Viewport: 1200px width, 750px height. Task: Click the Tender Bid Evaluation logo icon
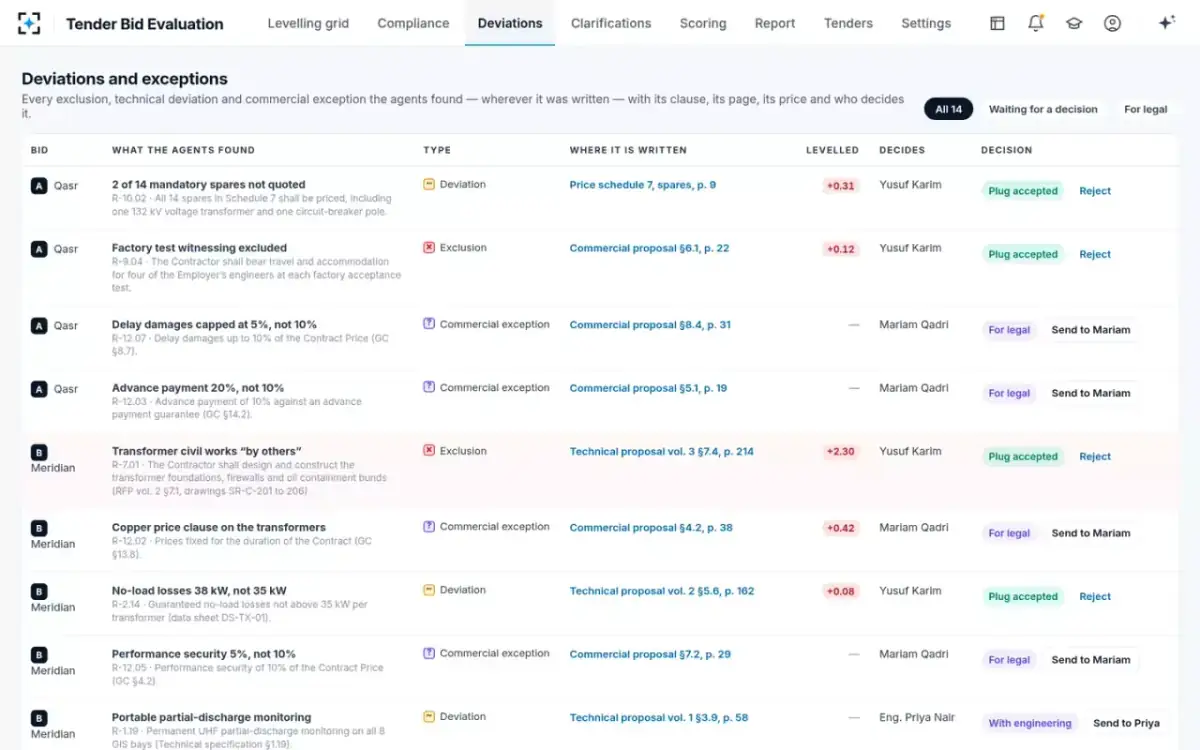point(30,23)
